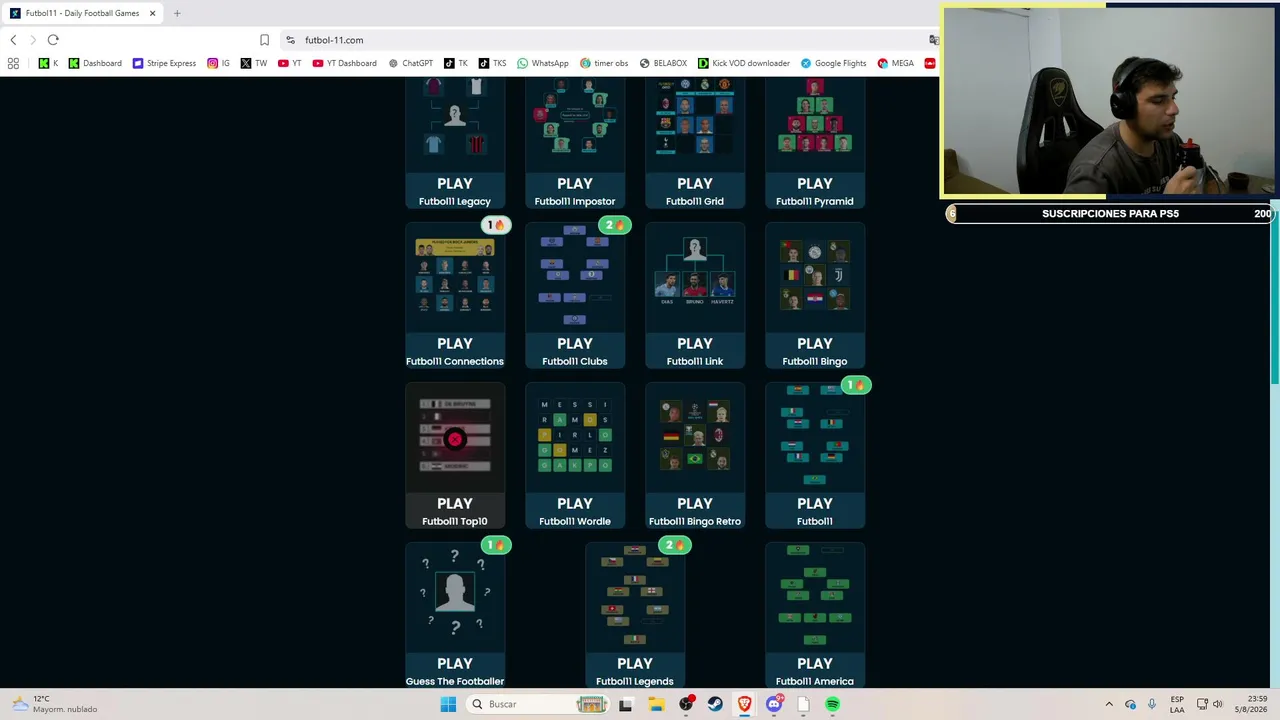Play Futbol11 Pyramid game

point(815,183)
